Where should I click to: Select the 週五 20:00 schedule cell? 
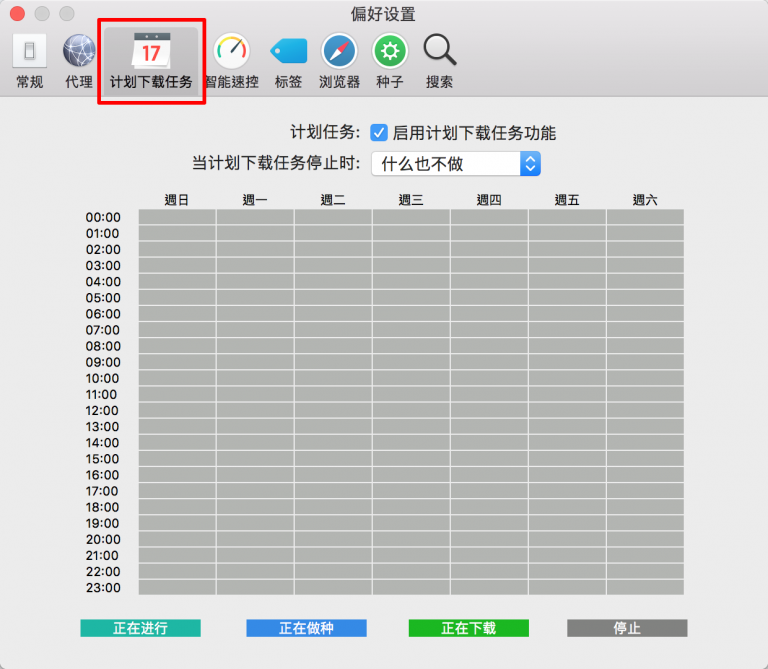(567, 539)
